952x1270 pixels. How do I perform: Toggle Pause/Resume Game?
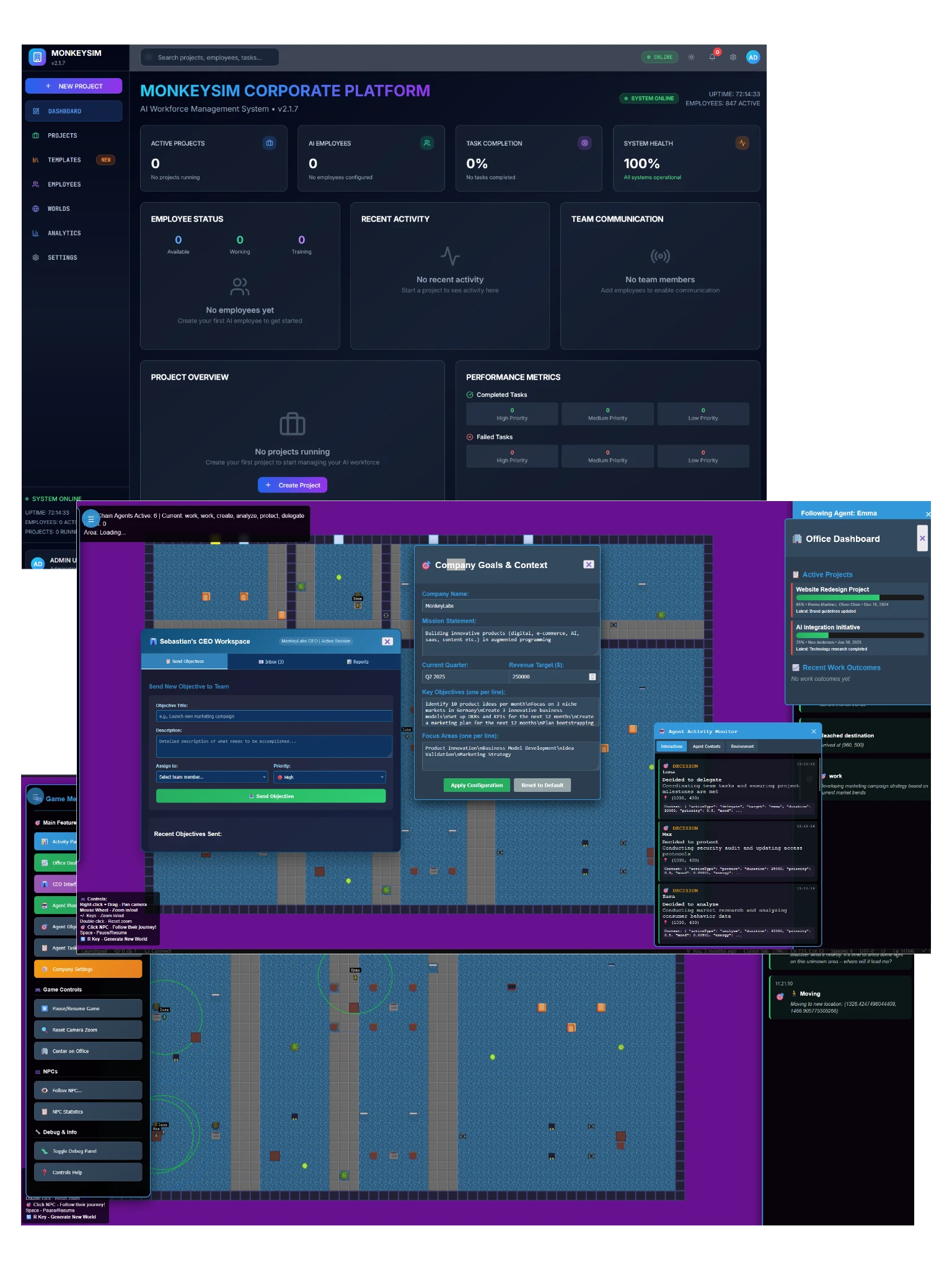pyautogui.click(x=88, y=1008)
